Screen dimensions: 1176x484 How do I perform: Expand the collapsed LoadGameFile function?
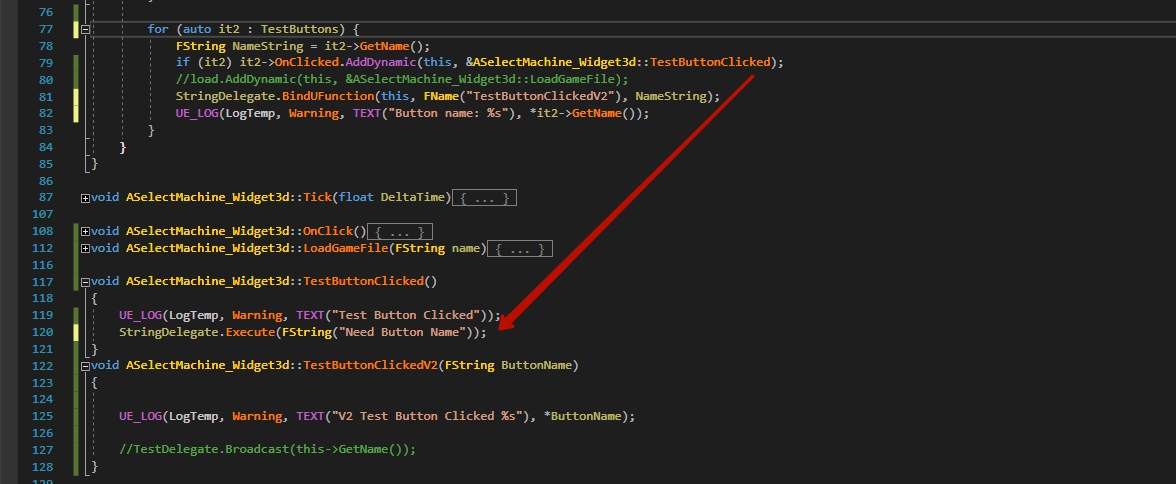(85, 248)
